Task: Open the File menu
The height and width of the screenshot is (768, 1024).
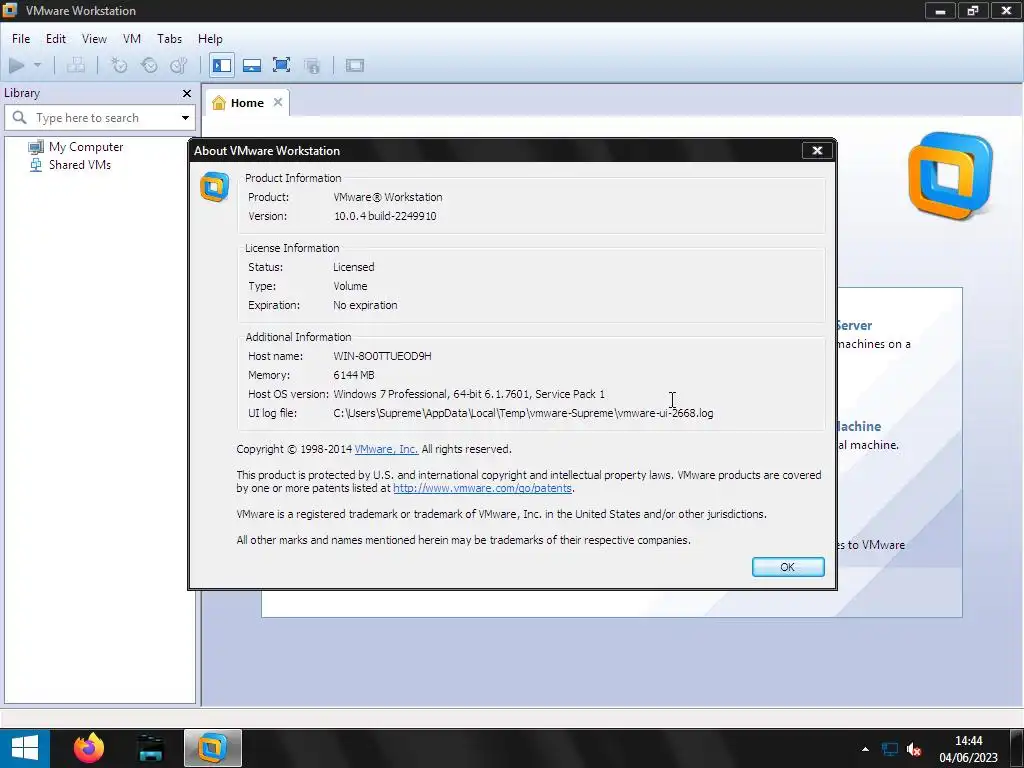Action: (x=21, y=39)
